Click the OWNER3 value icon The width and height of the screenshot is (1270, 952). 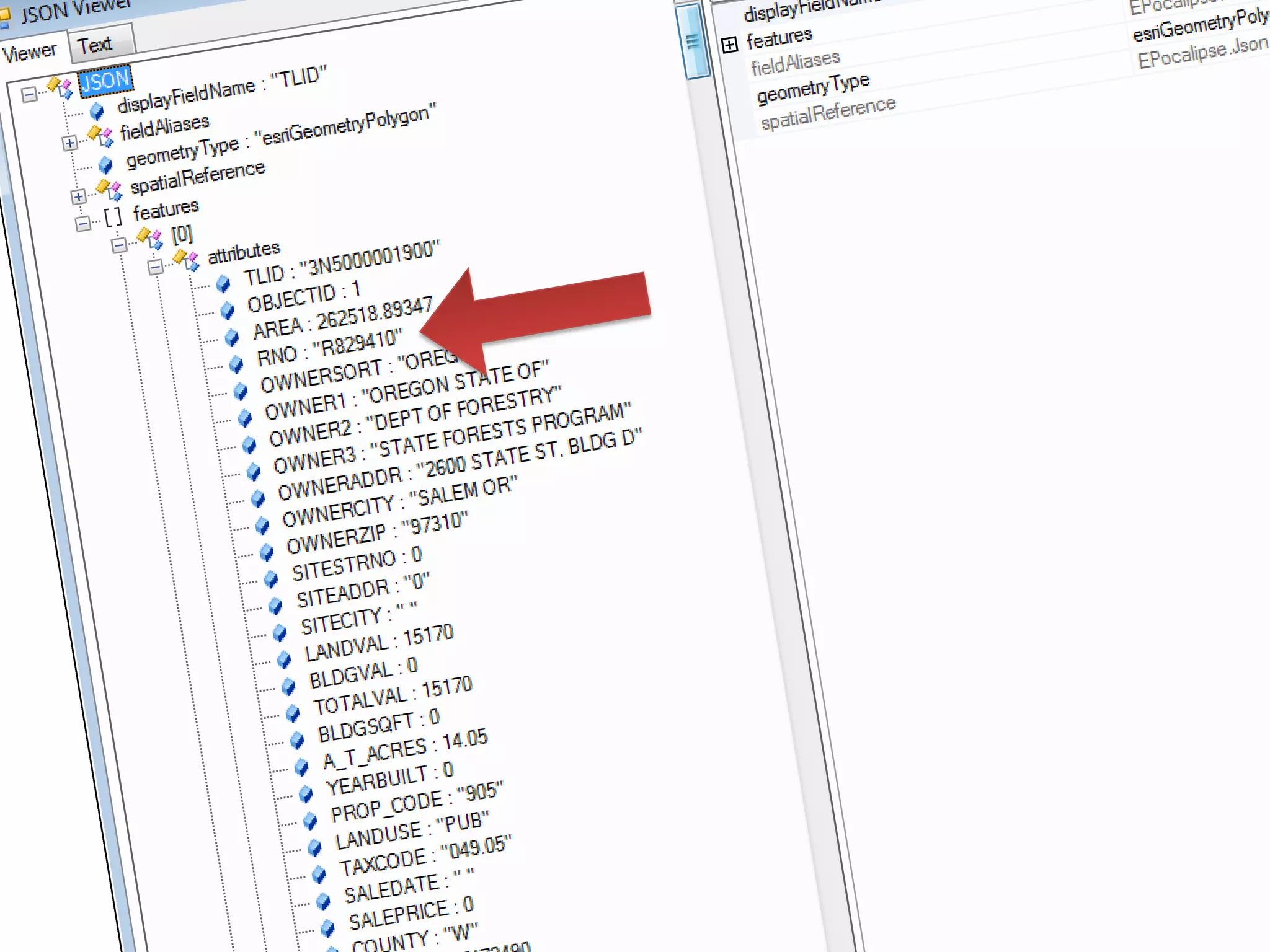254,472
